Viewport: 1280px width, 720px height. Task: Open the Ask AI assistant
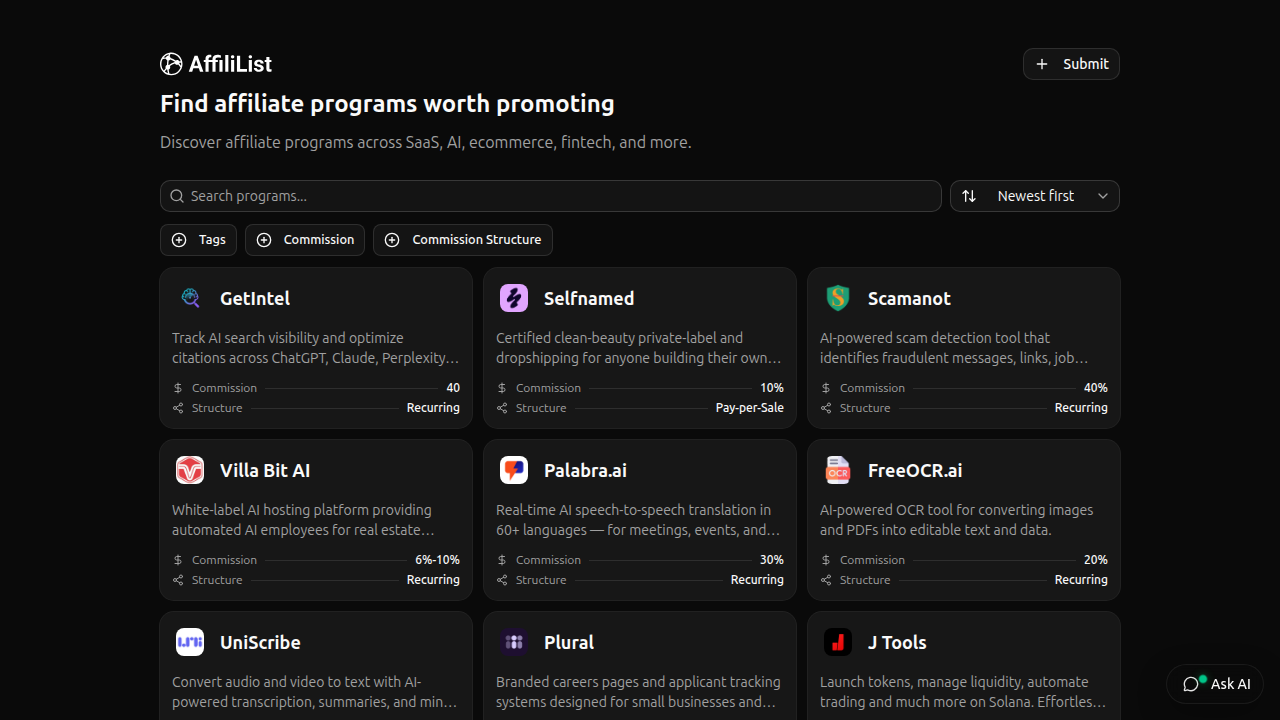coord(1215,684)
